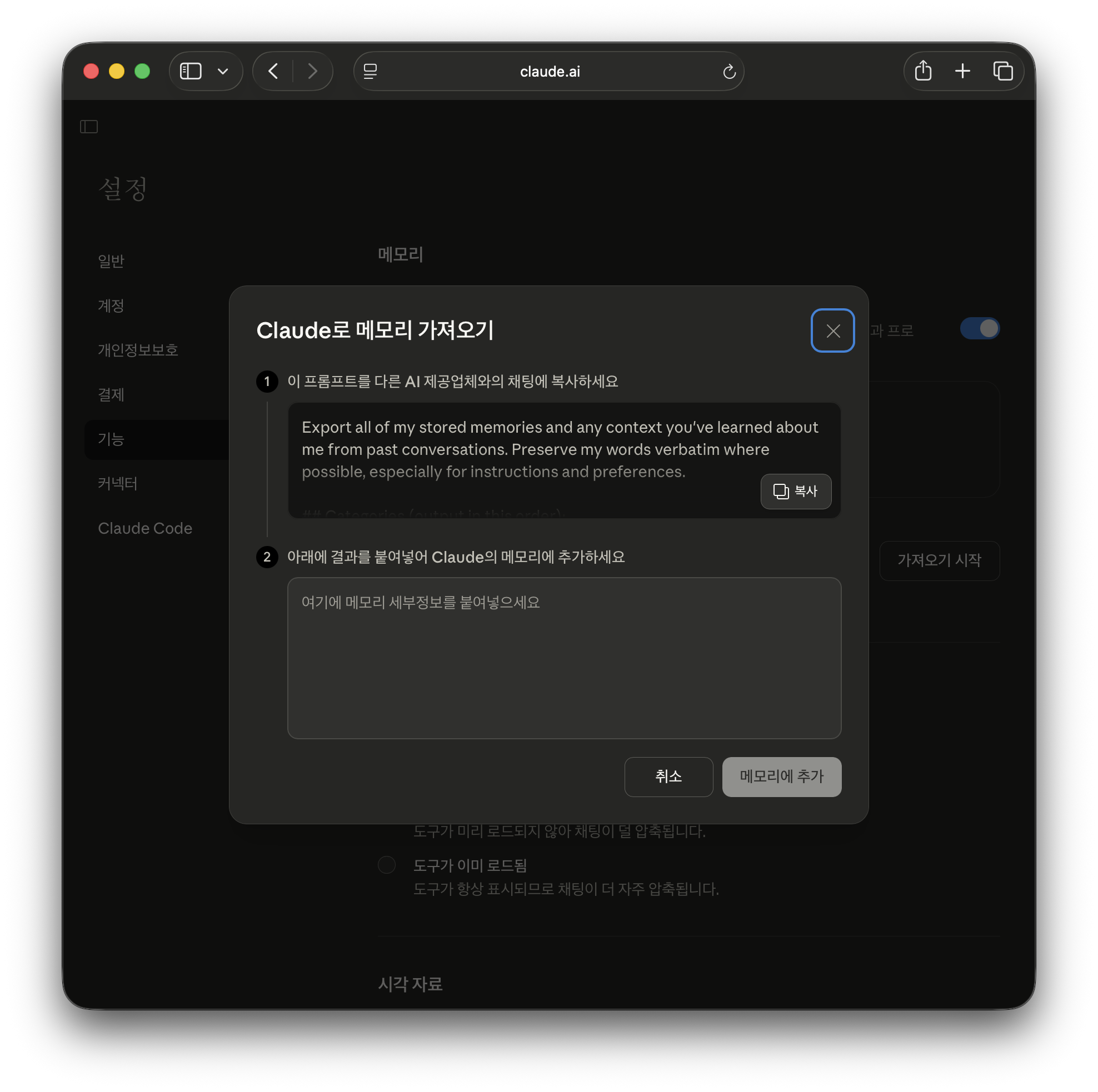1098x1092 pixels.
Task: Click 취소 to cancel import
Action: click(668, 776)
